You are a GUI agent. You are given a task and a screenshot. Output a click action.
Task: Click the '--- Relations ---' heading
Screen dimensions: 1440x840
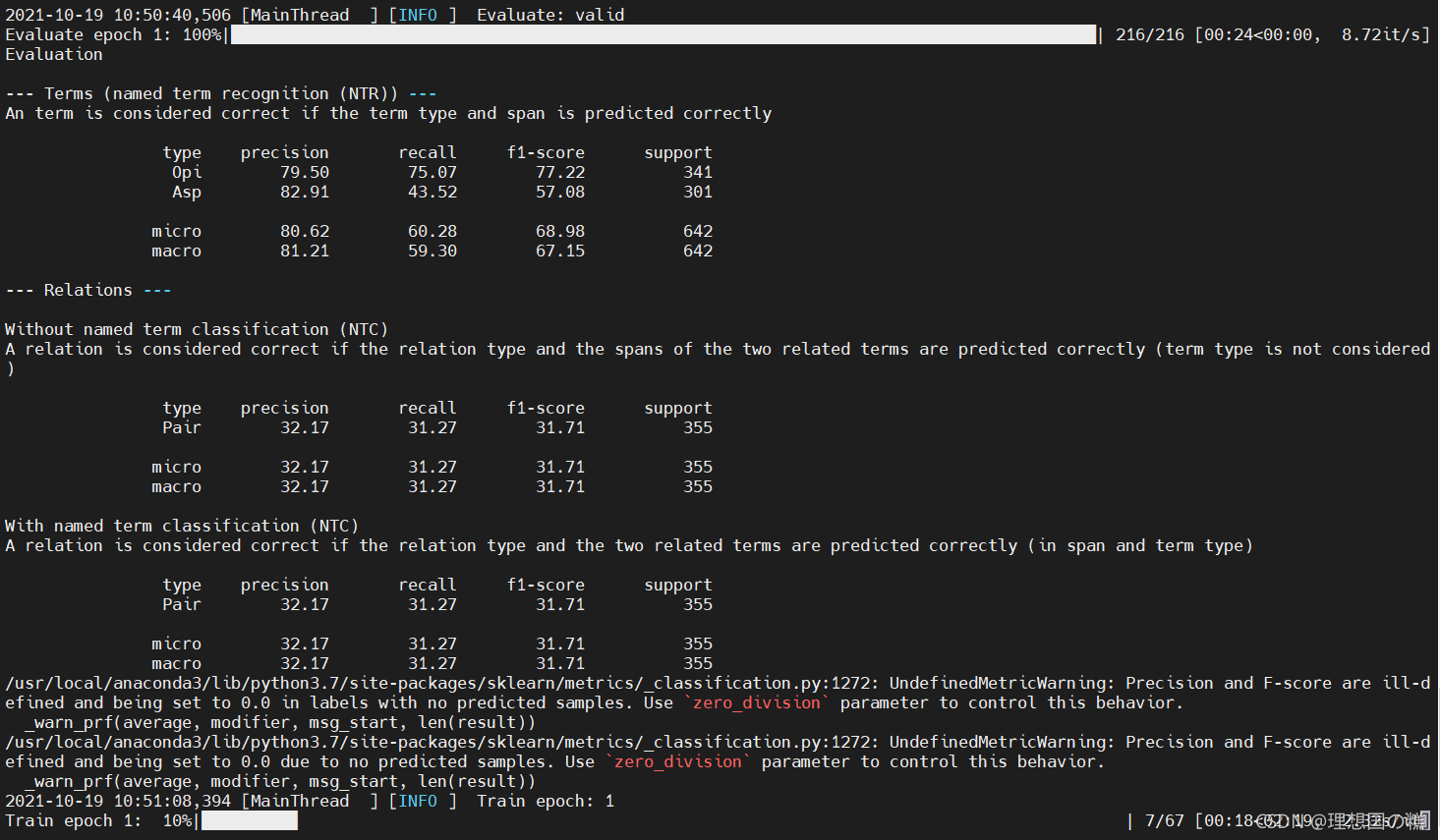tap(88, 290)
